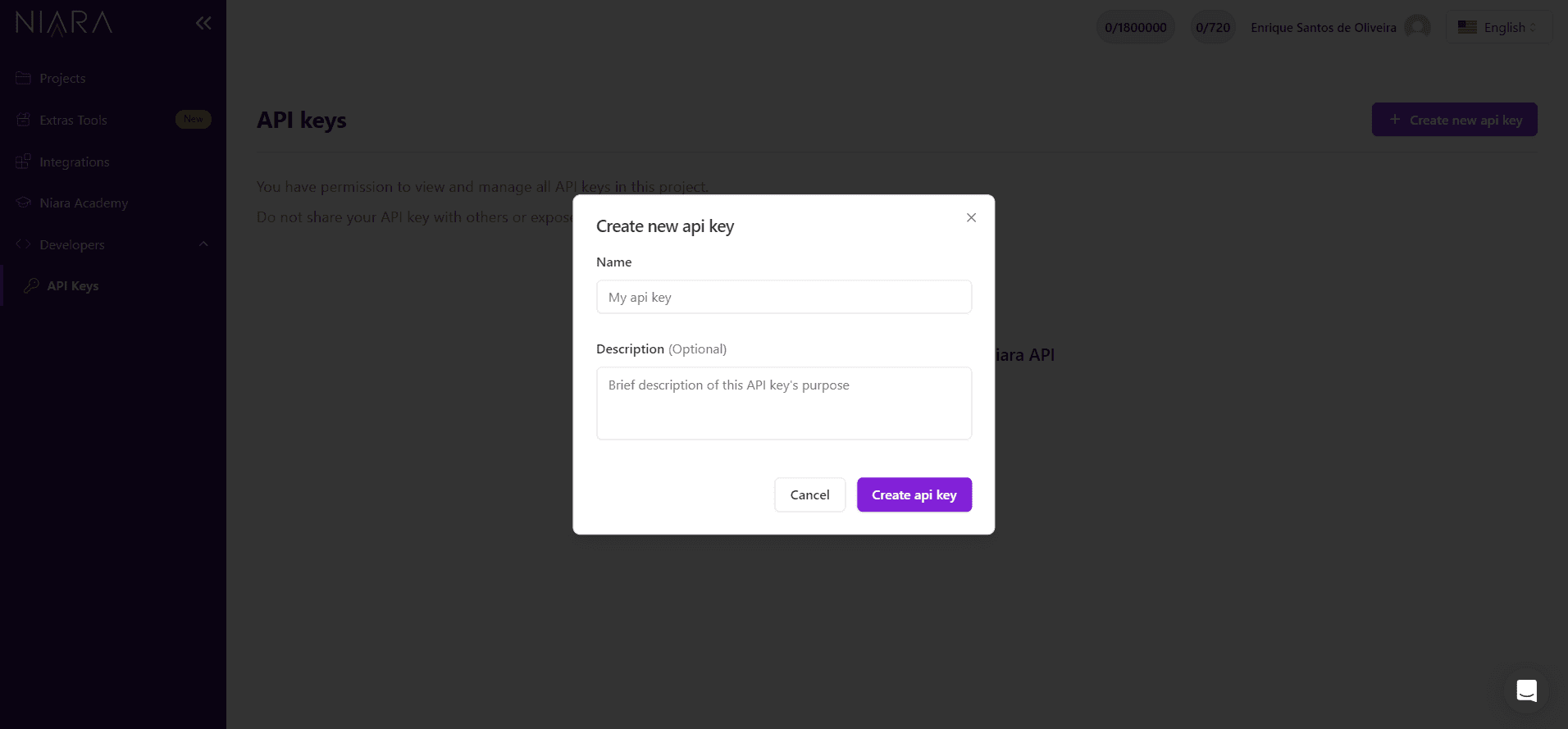Image resolution: width=1568 pixels, height=729 pixels.
Task: Select the Projects folder icon
Action: tap(24, 78)
